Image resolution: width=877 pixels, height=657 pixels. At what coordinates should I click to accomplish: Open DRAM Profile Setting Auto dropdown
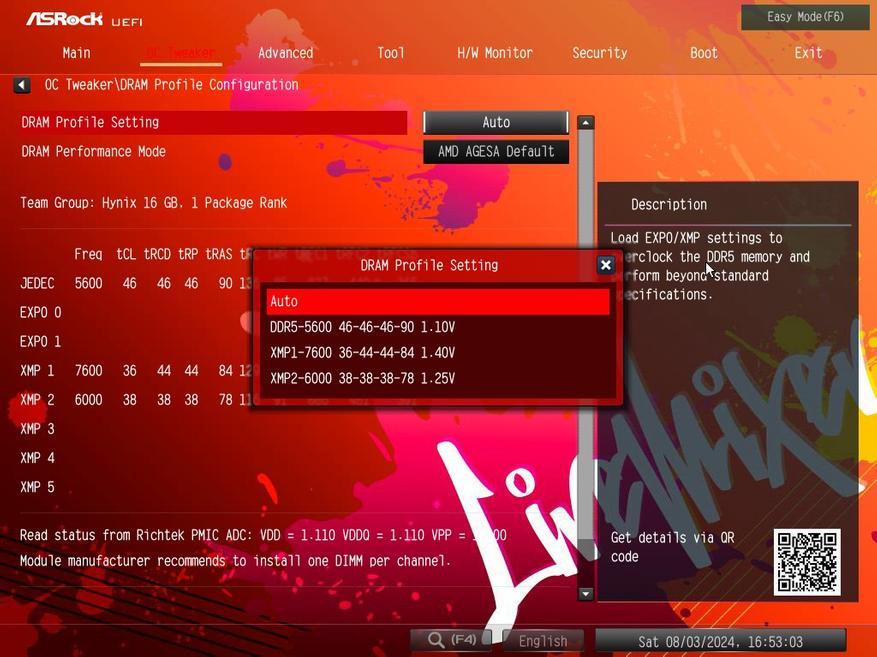[x=496, y=122]
